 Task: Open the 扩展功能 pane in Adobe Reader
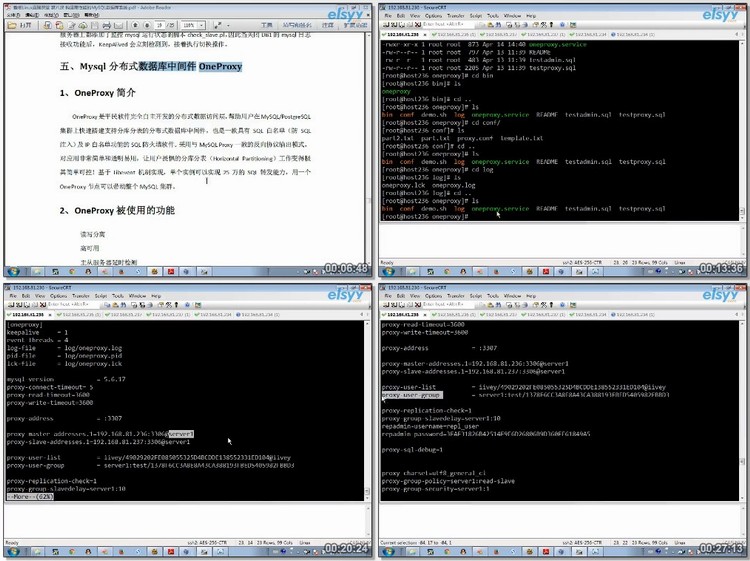[355, 25]
